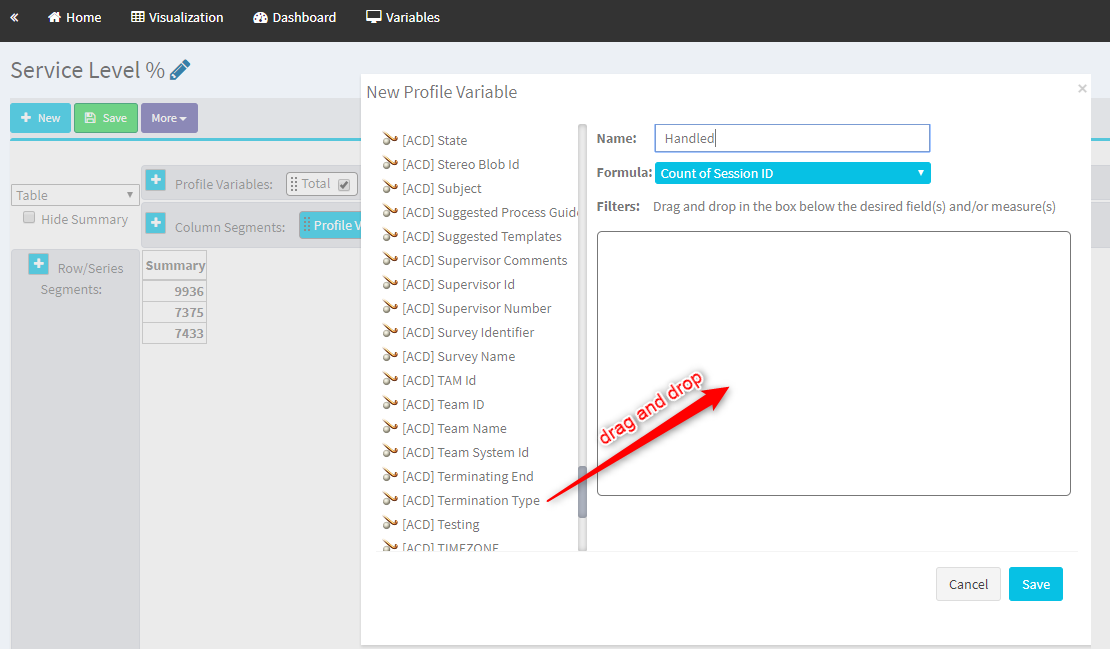
Task: Collapse the sidebar with the double-chevron icon
Action: [x=14, y=18]
